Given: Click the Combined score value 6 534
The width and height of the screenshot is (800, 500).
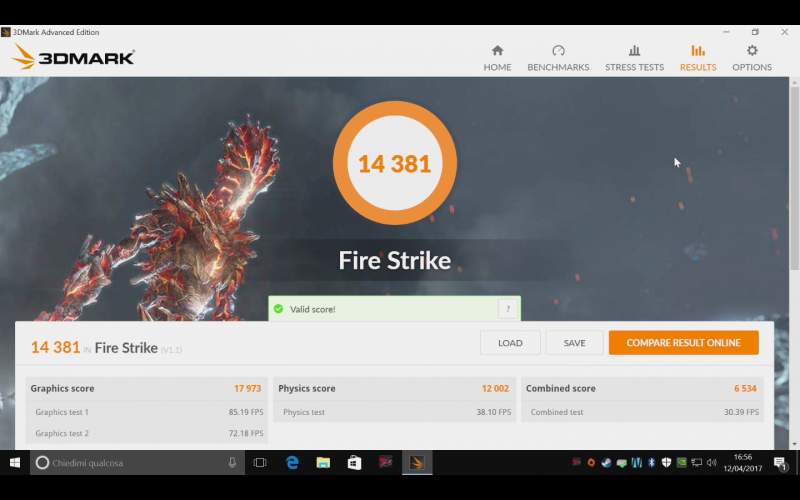Looking at the screenshot, I should (745, 388).
